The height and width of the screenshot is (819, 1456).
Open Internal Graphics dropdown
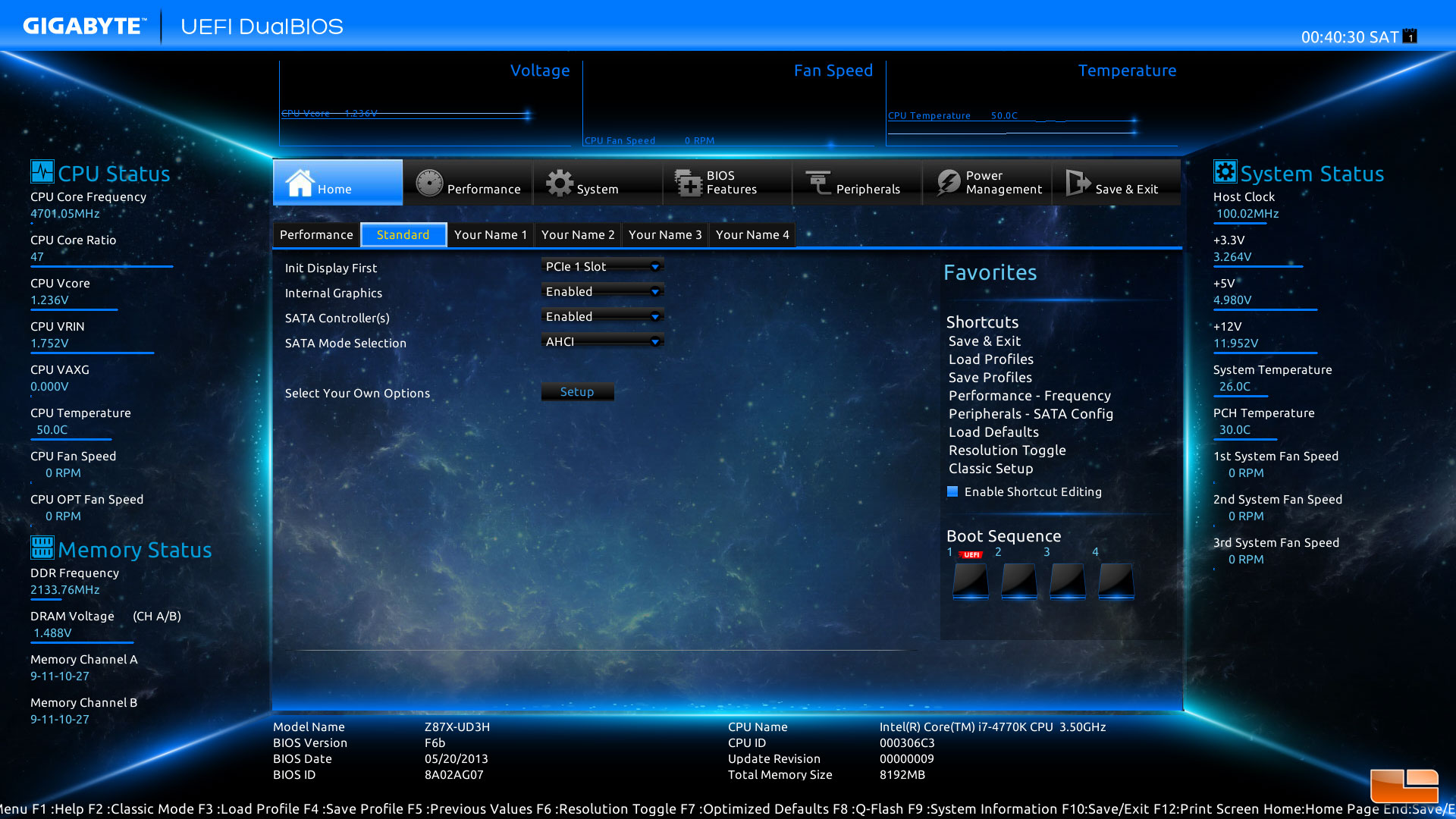602,291
